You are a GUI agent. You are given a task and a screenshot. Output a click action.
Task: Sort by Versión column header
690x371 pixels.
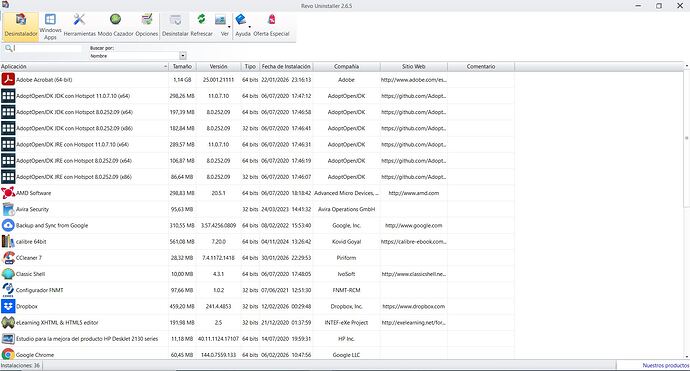218,66
